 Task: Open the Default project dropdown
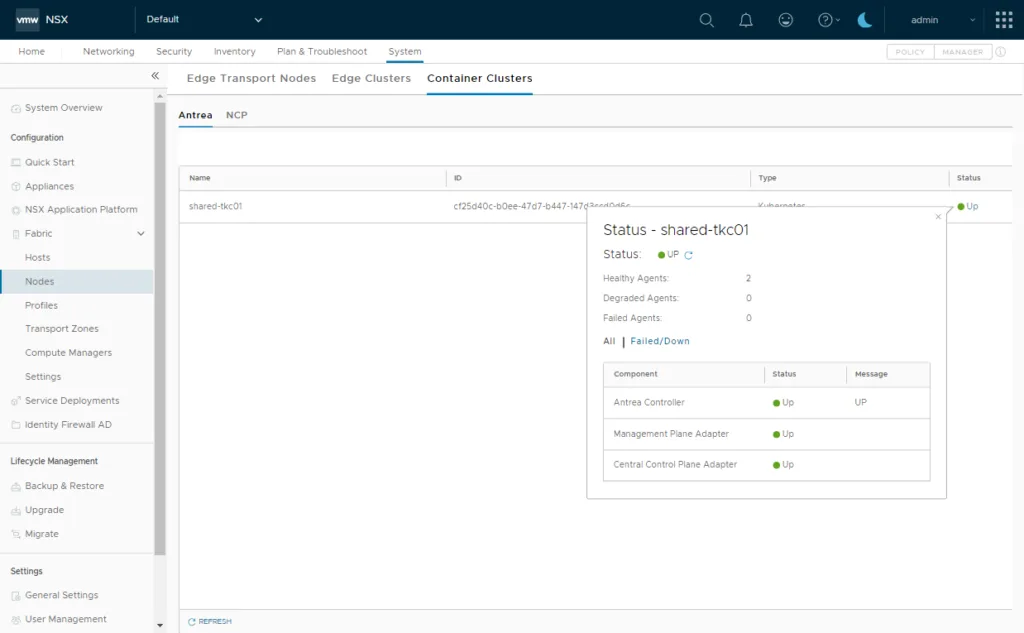pyautogui.click(x=204, y=20)
